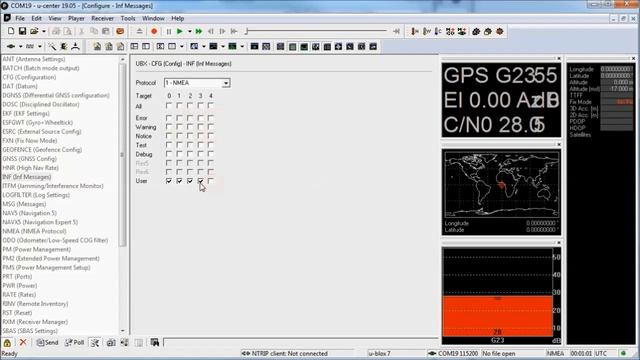640x360 pixels.
Task: Check the User row checkbox for target 4
Action: click(211, 181)
